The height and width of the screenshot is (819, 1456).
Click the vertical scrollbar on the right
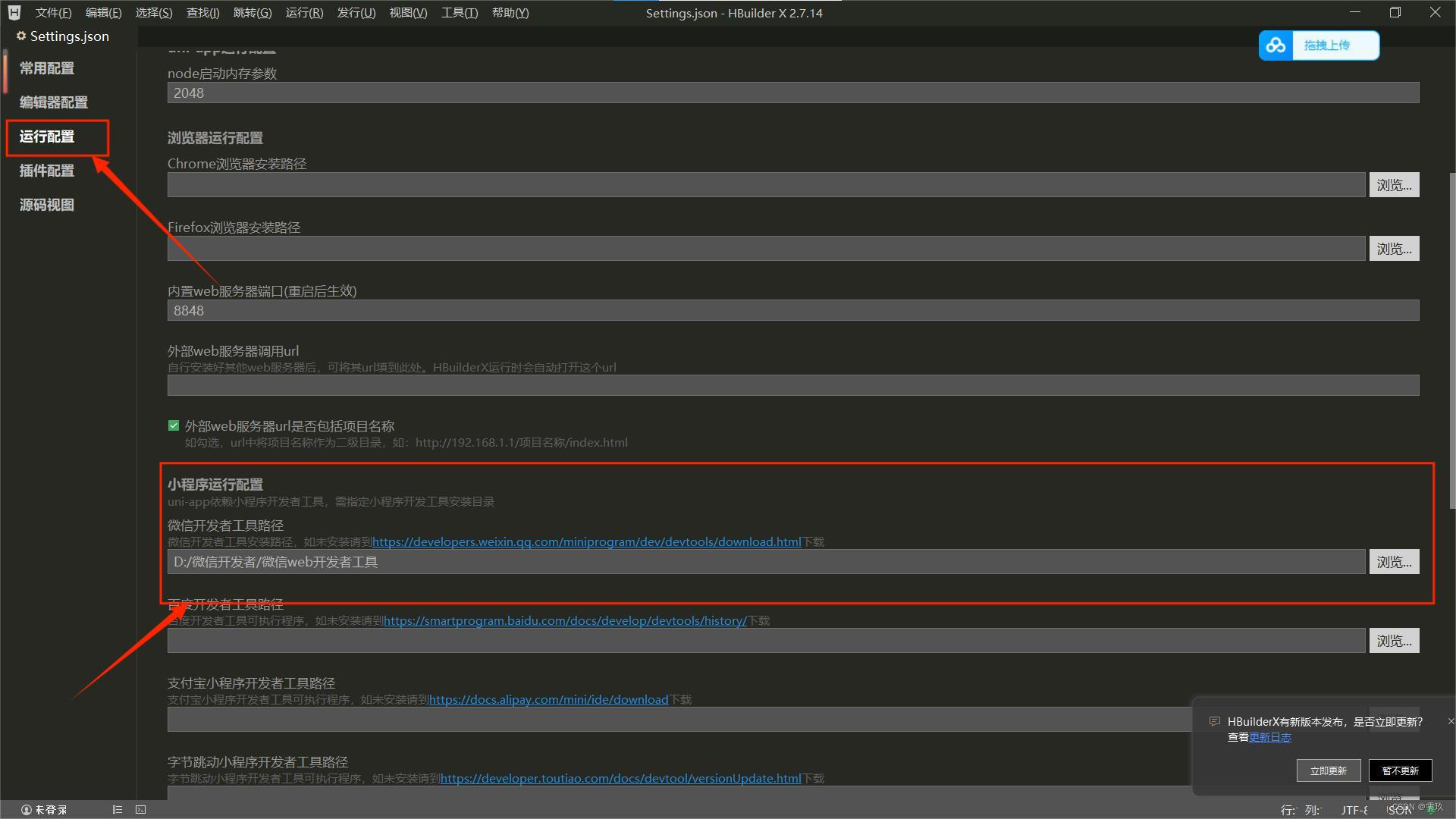tap(1451, 341)
